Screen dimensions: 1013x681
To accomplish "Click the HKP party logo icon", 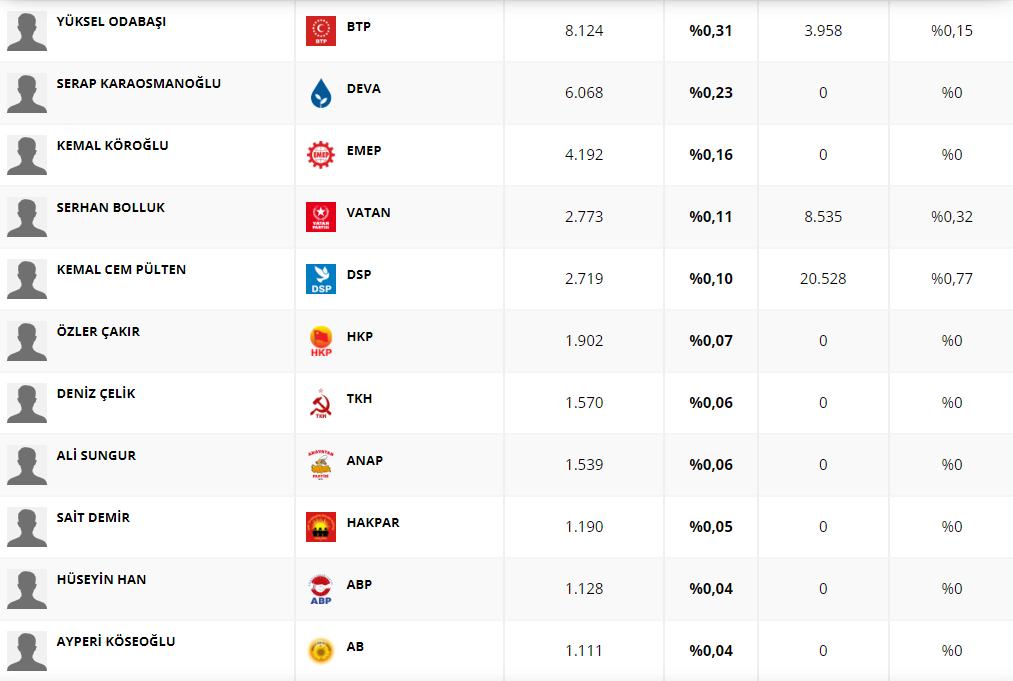I will 320,341.
